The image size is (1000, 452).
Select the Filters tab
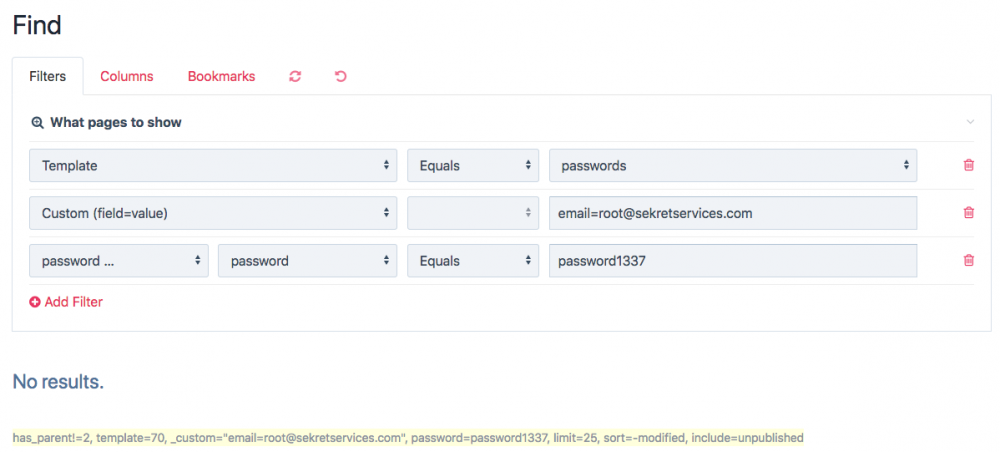(48, 76)
